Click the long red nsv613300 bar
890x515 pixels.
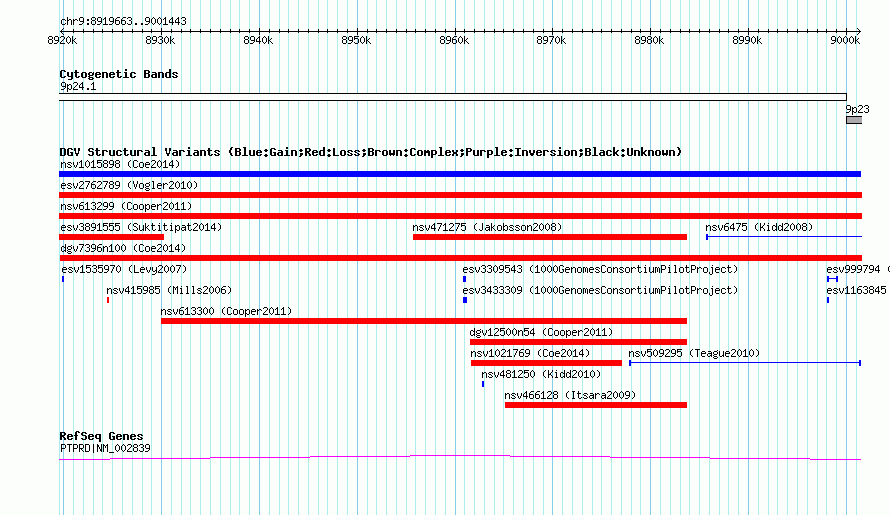(423, 321)
